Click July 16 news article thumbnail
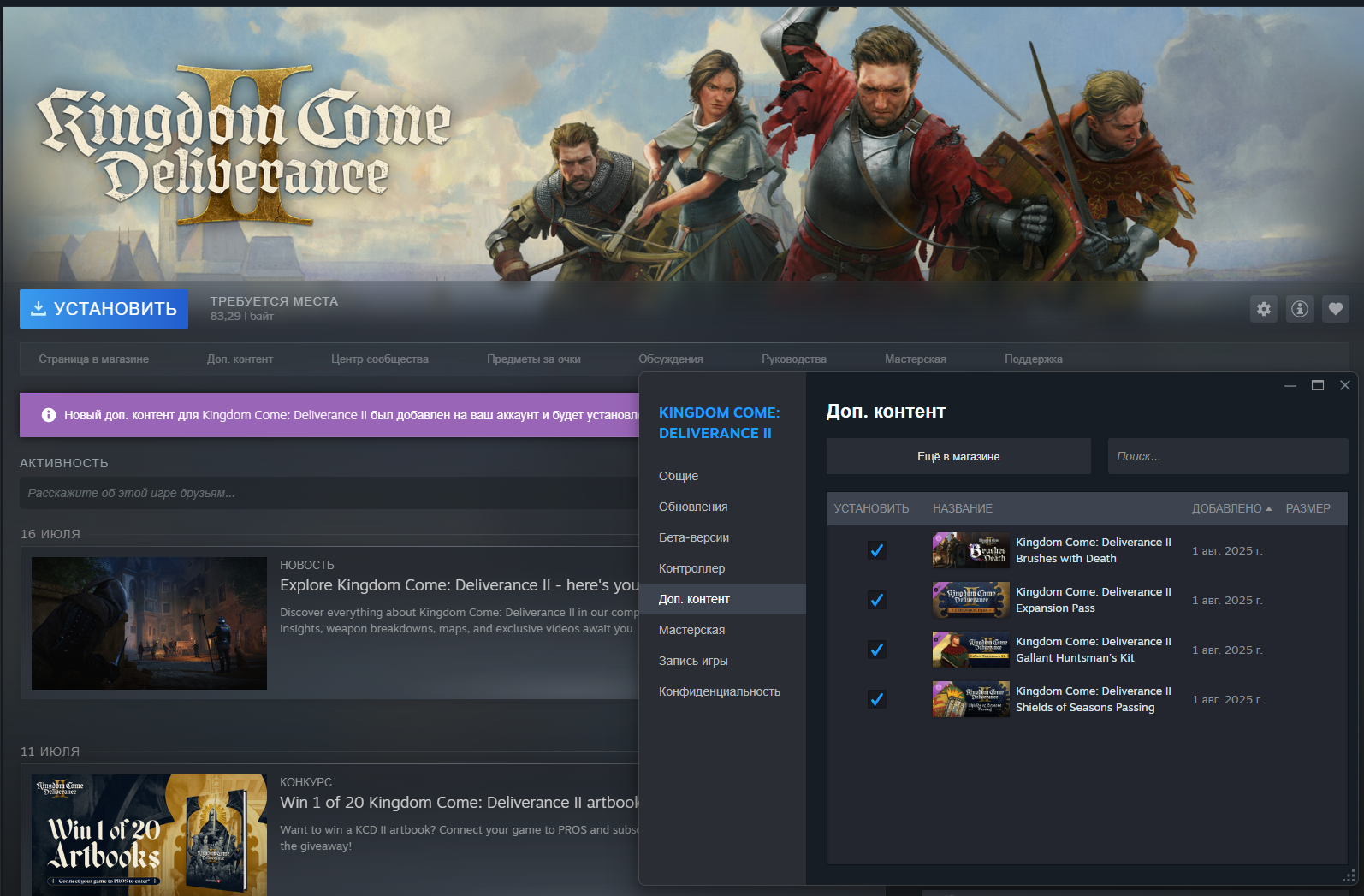Viewport: 1364px width, 896px height. (149, 623)
